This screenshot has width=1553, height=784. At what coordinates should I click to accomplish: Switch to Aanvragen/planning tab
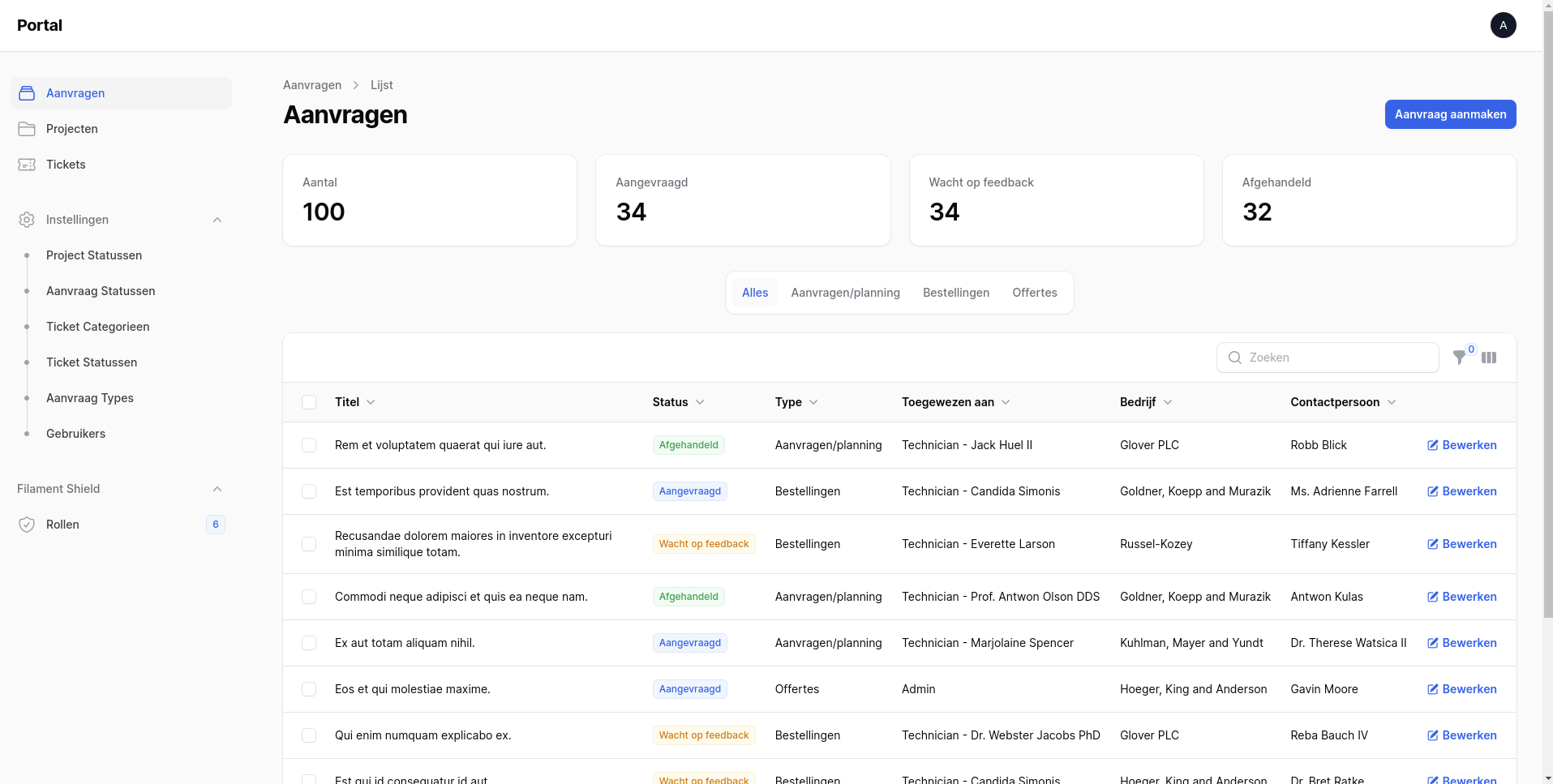tap(846, 293)
